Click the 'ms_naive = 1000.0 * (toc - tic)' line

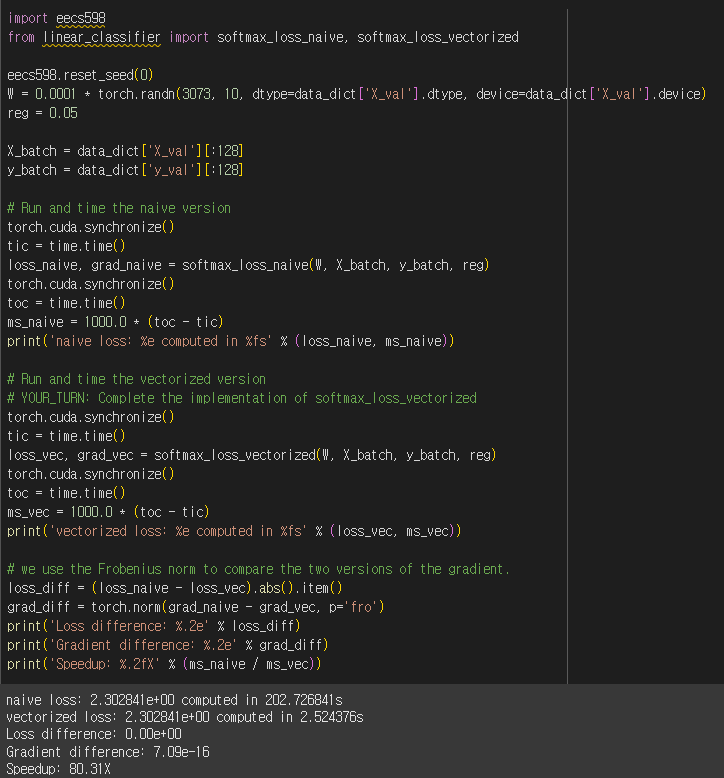tap(116, 323)
